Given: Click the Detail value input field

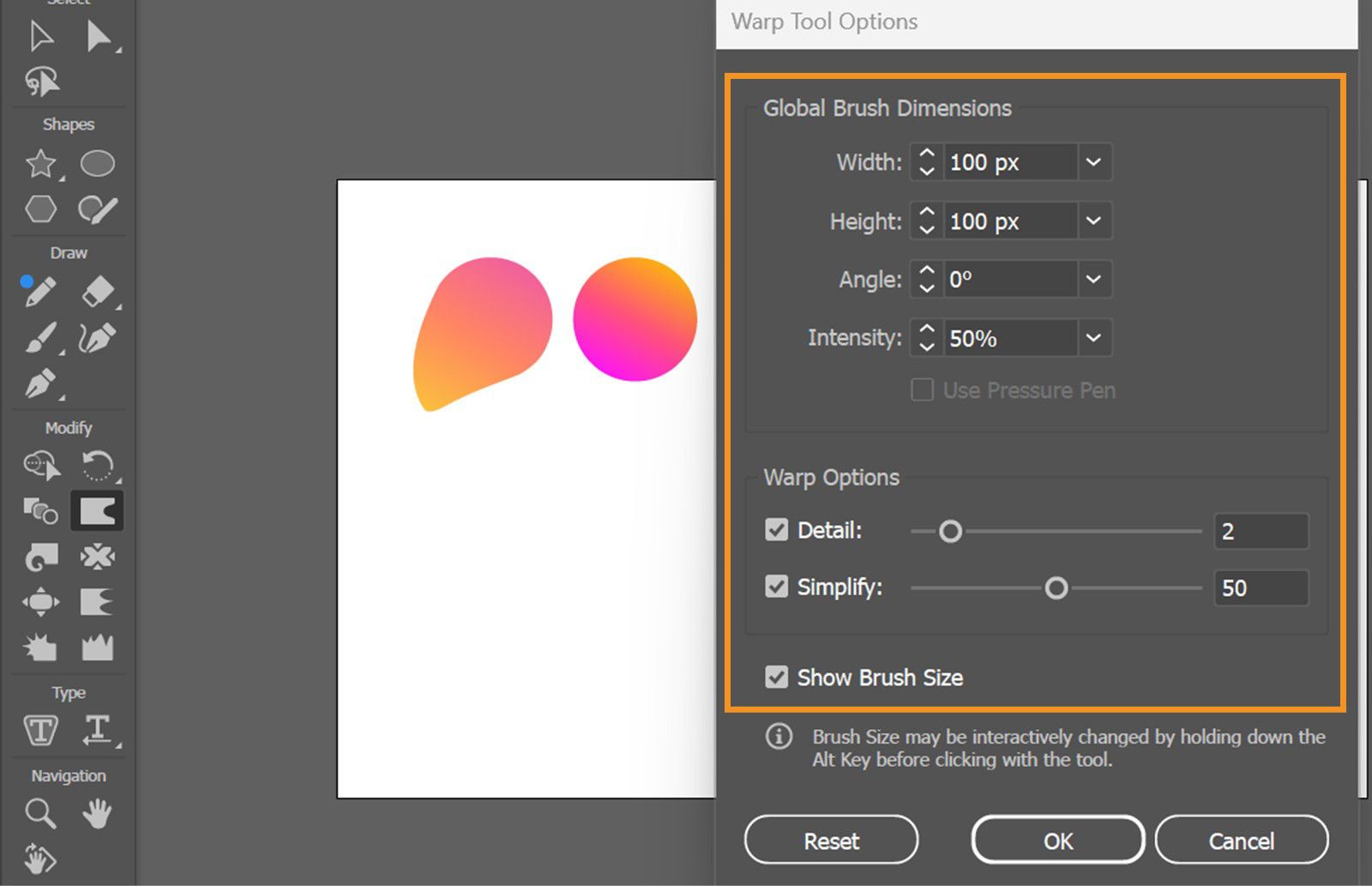Looking at the screenshot, I should point(1261,530).
